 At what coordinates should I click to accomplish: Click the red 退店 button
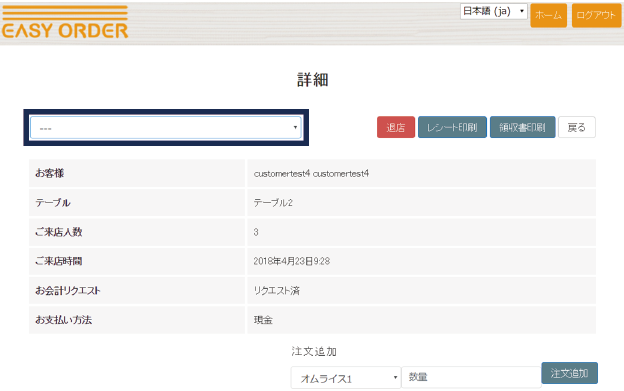[x=396, y=127]
